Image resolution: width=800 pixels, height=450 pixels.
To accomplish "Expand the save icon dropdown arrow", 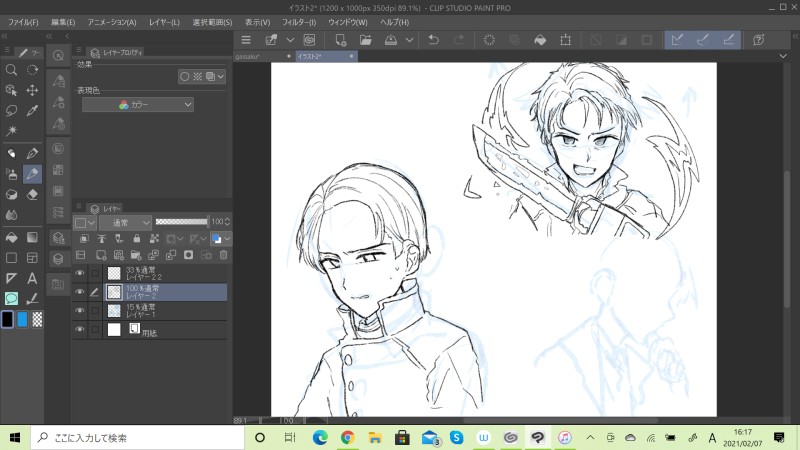I will [409, 40].
